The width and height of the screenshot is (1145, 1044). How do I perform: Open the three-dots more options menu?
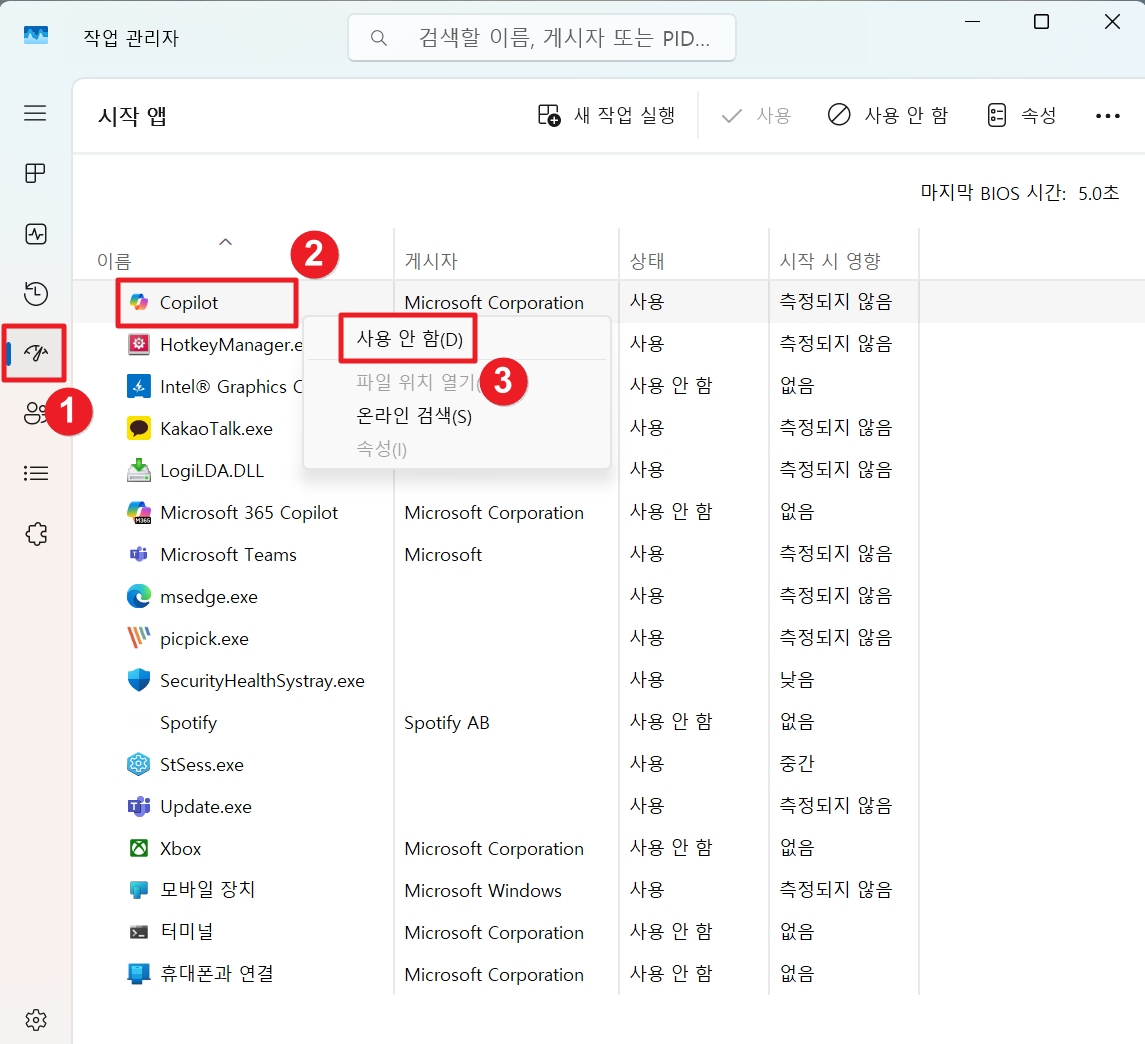pos(1107,116)
